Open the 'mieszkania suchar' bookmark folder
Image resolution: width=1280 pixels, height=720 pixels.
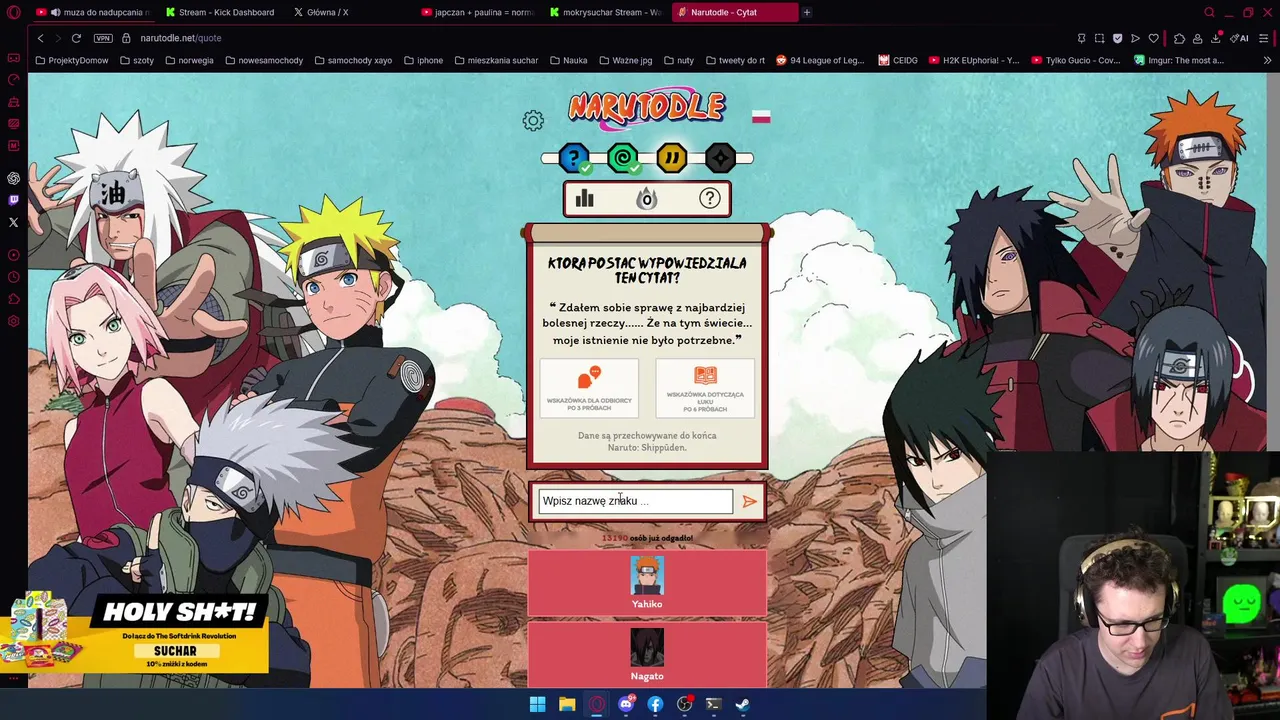tap(496, 60)
